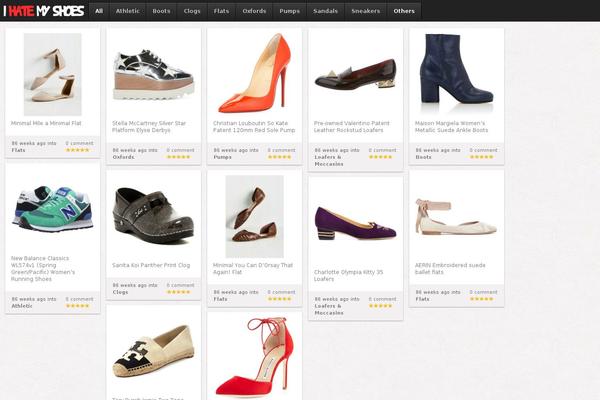This screenshot has width=600, height=400.
Task: Open the comment count on Louboutin card
Action: pos(281,150)
